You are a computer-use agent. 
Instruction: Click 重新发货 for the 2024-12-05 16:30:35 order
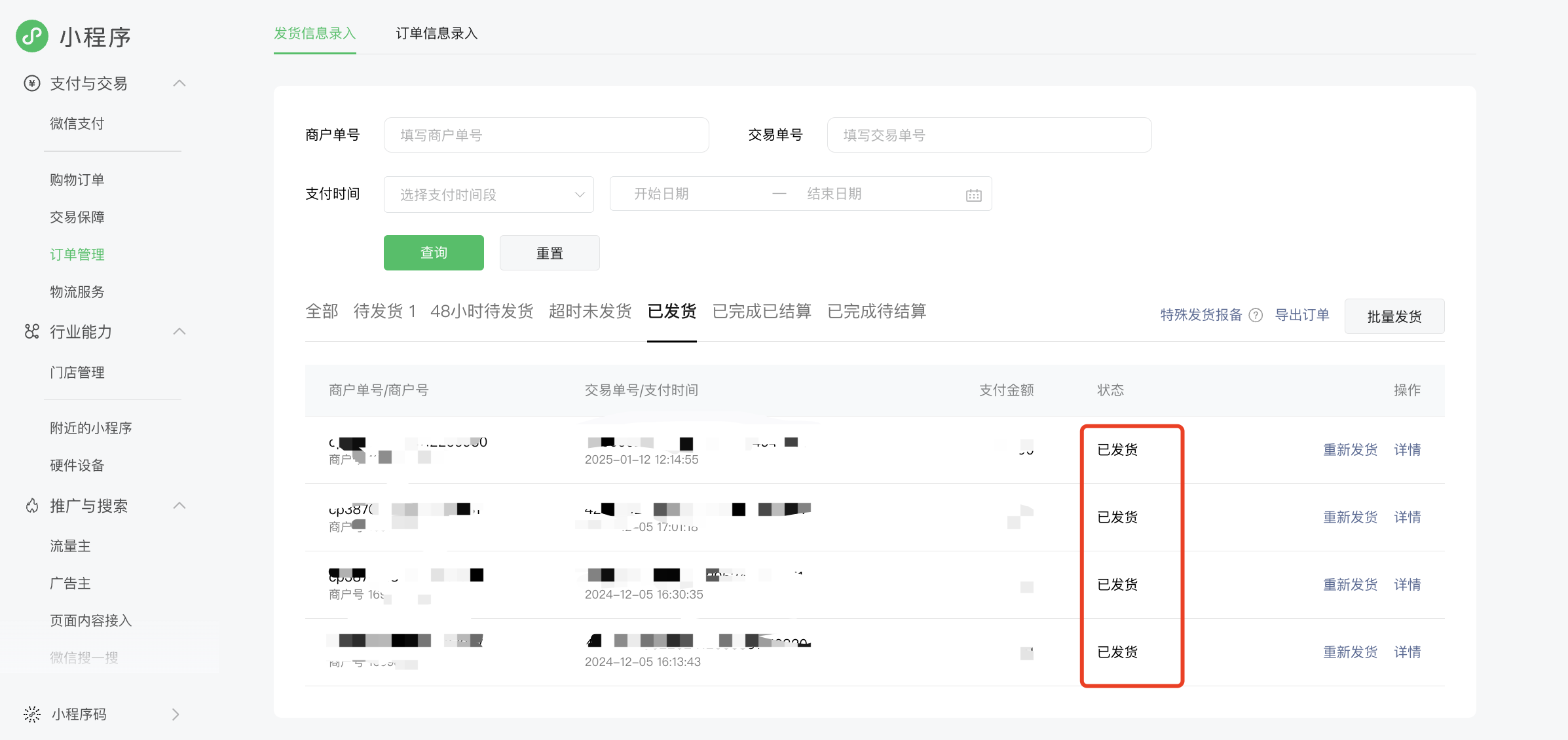point(1350,585)
